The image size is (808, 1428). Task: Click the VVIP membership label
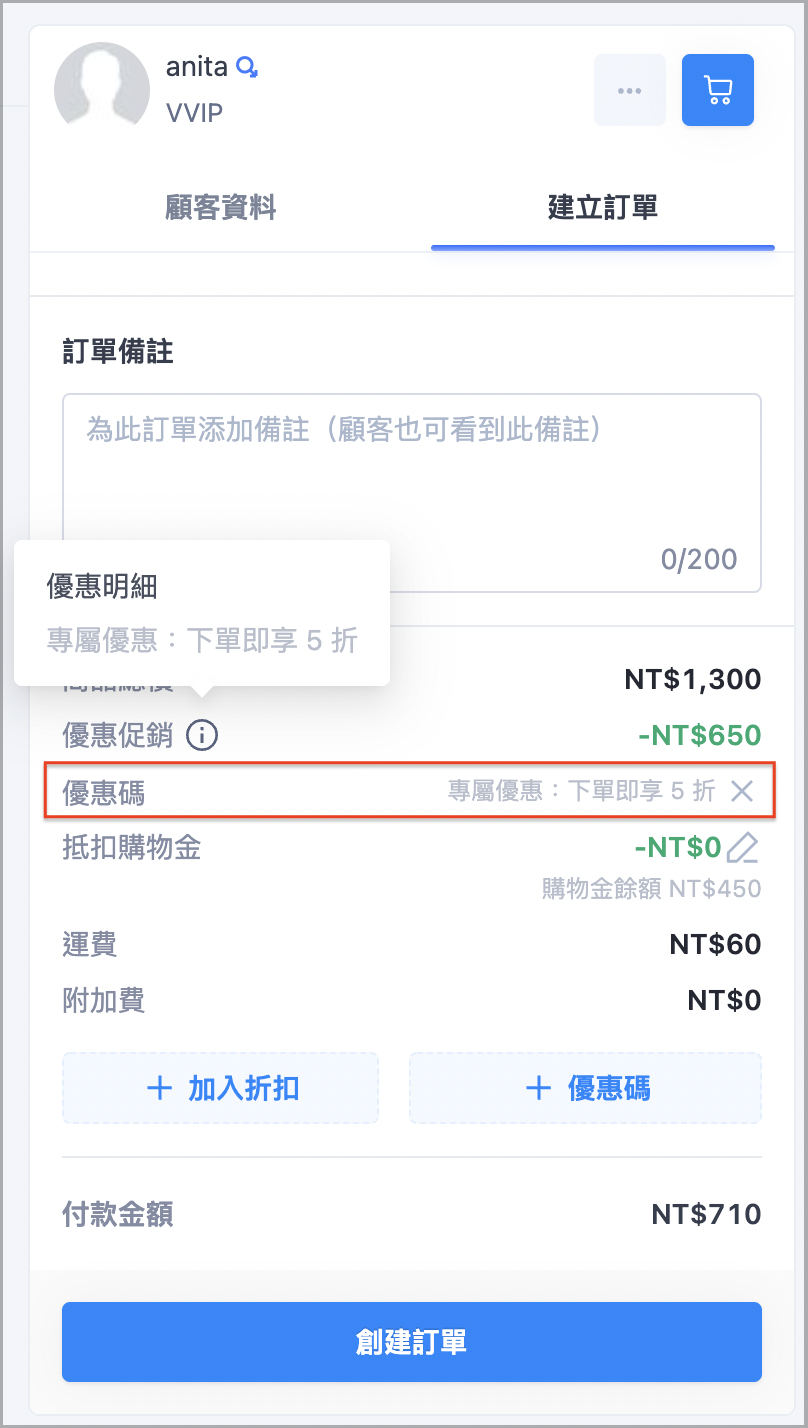tap(195, 112)
